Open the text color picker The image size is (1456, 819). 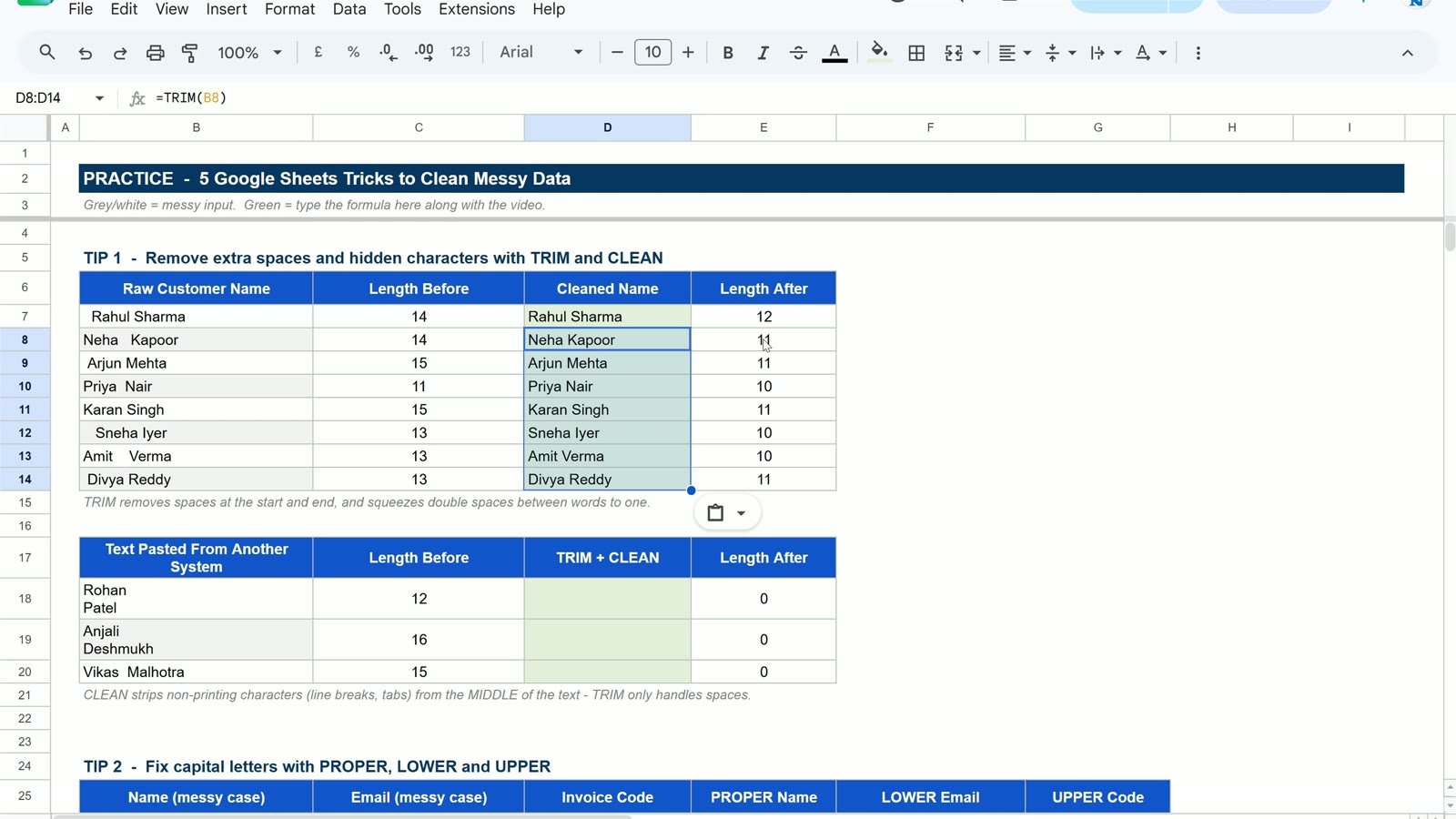point(834,53)
